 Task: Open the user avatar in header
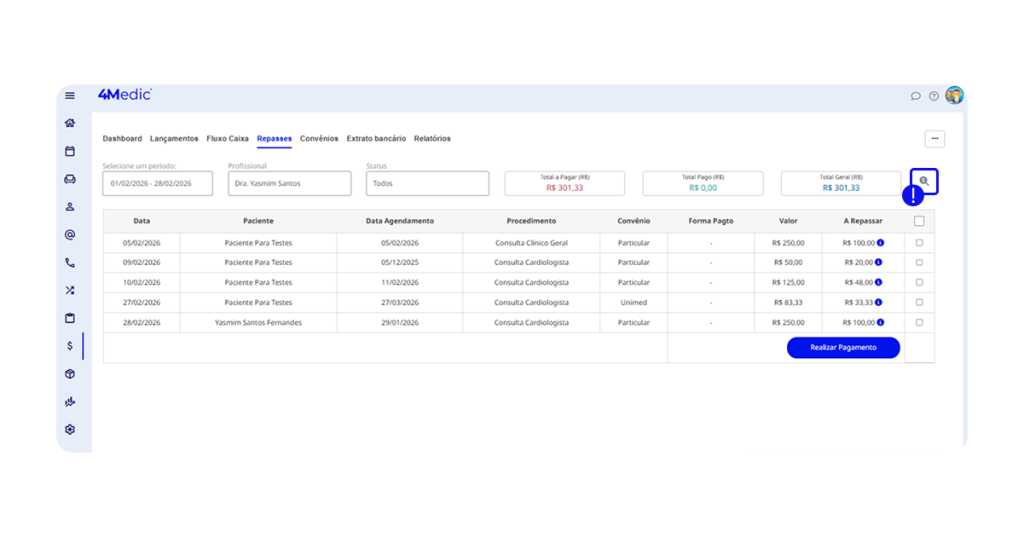tap(954, 96)
